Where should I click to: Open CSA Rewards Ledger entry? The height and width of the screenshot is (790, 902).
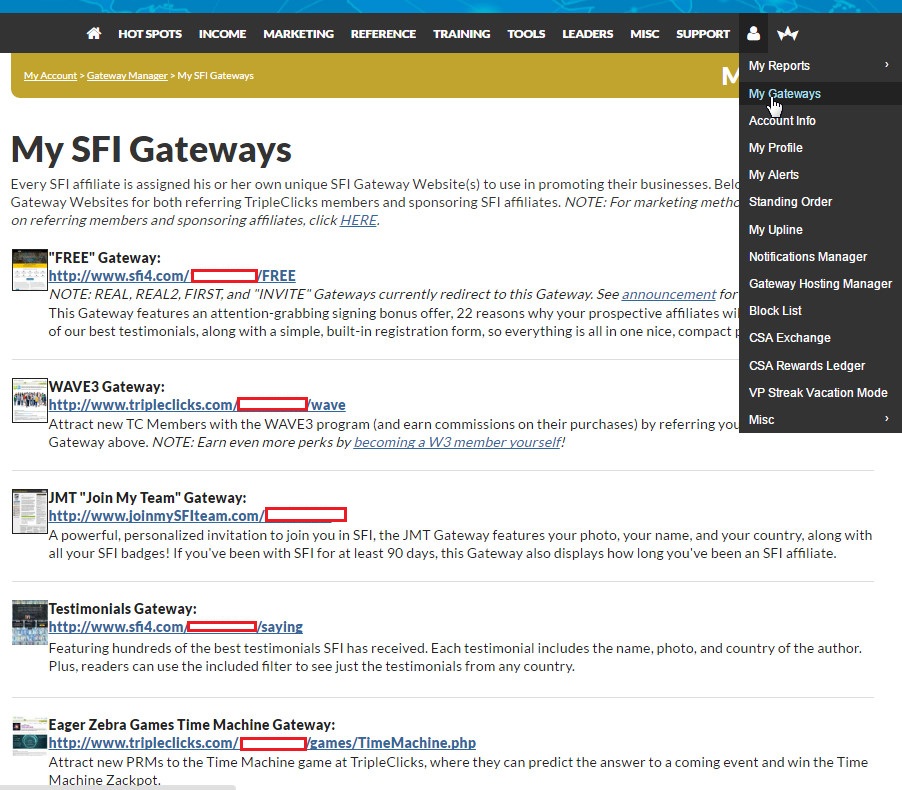point(807,365)
